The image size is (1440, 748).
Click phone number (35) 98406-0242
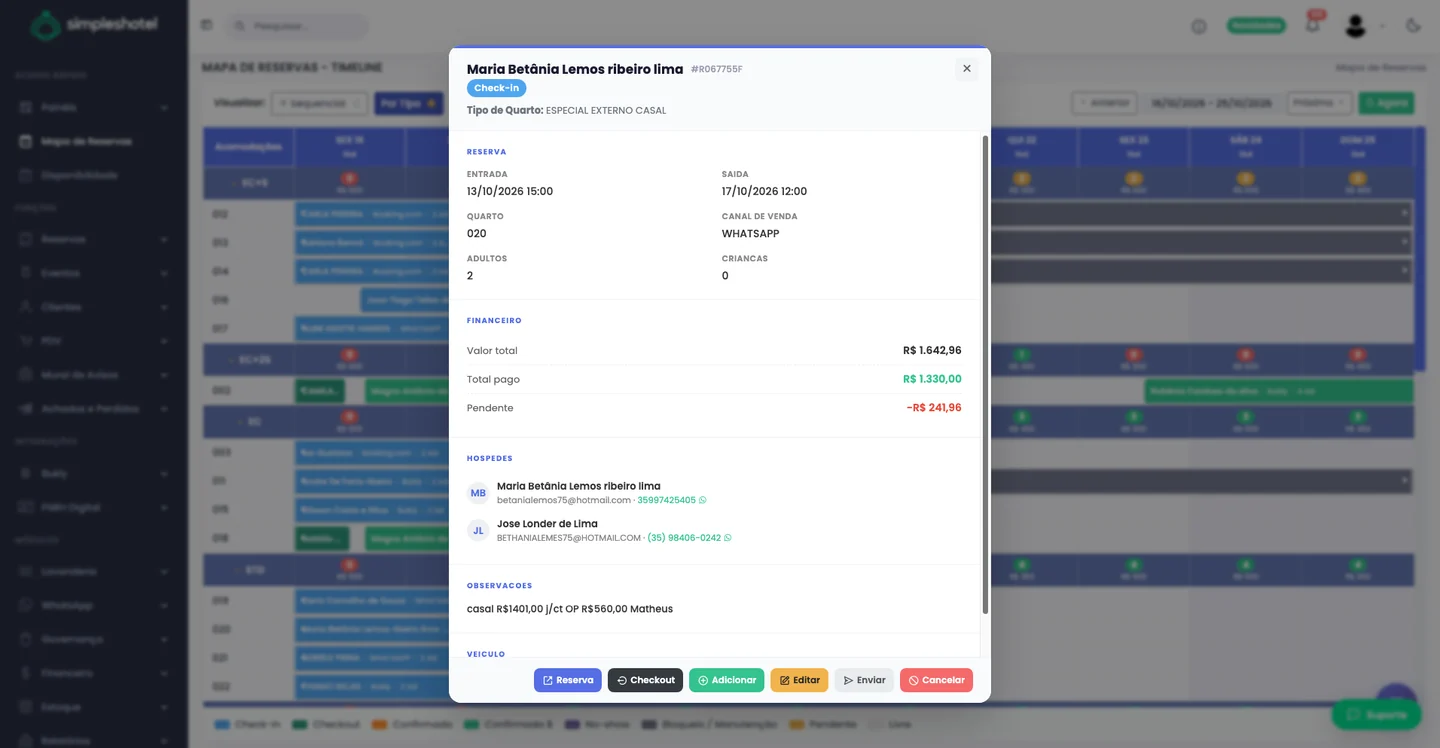tap(684, 538)
